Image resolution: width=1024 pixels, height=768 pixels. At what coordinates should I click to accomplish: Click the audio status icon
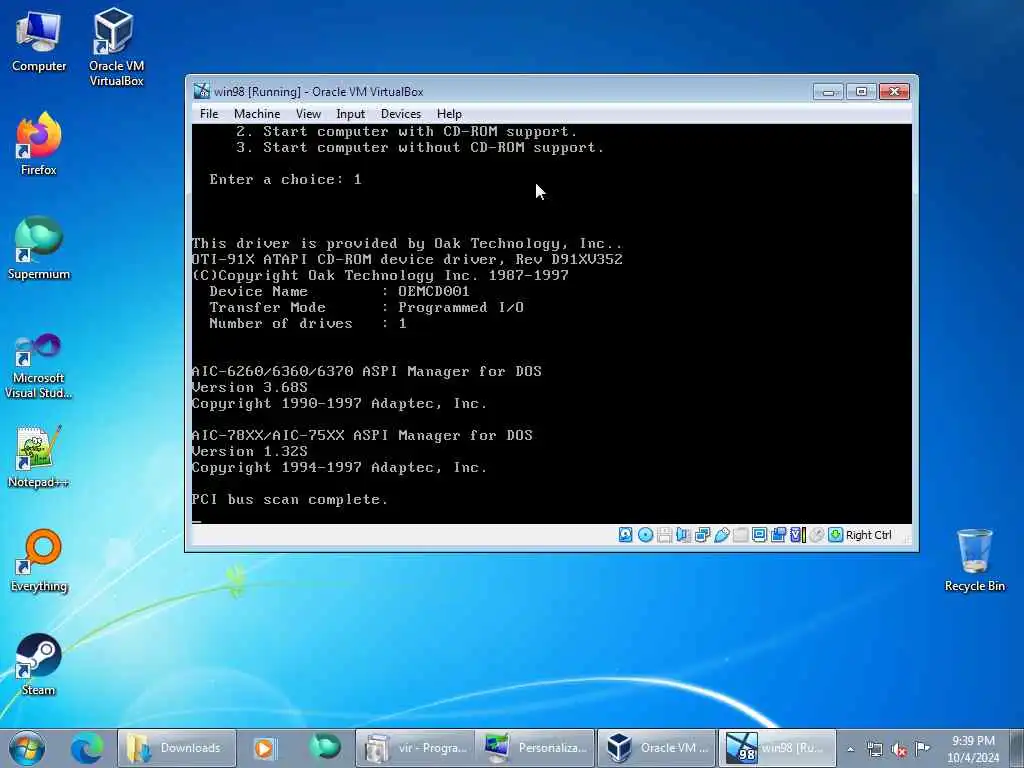683,535
